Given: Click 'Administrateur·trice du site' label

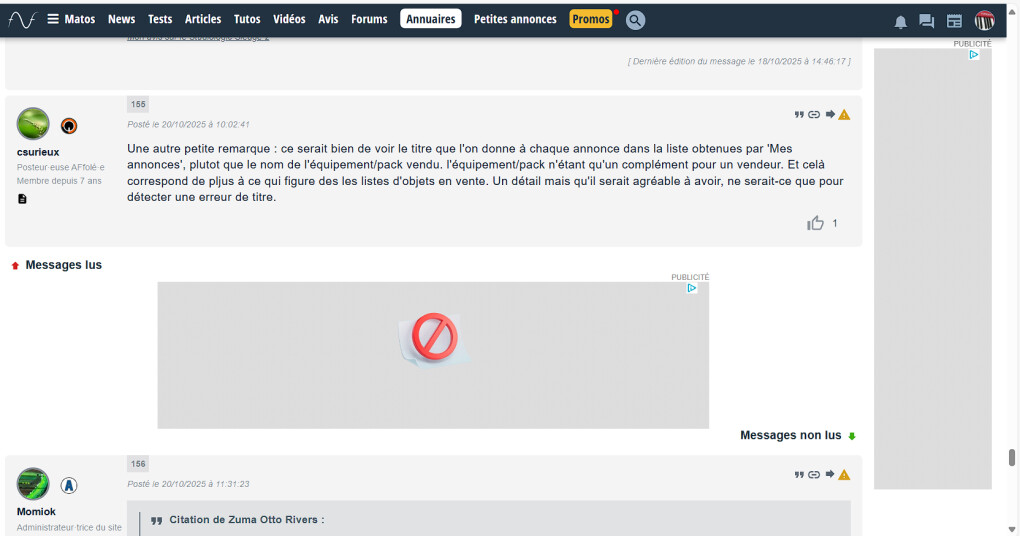Looking at the screenshot, I should coord(69,528).
